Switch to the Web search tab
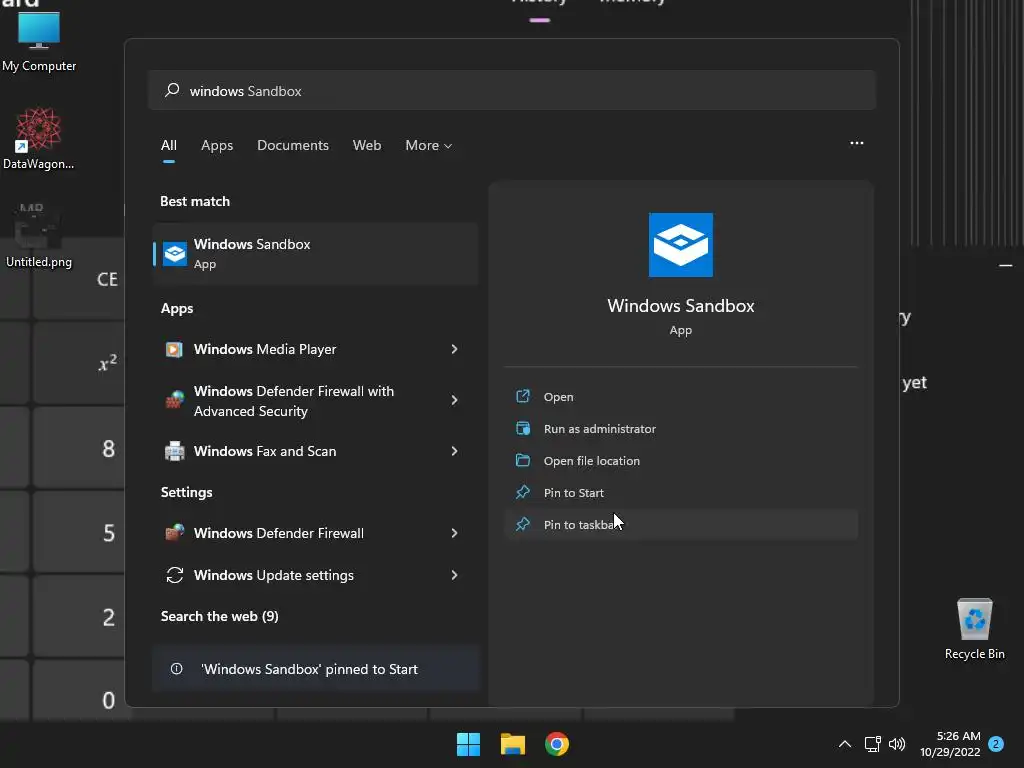Screen dimensions: 1024x768 tap(367, 145)
